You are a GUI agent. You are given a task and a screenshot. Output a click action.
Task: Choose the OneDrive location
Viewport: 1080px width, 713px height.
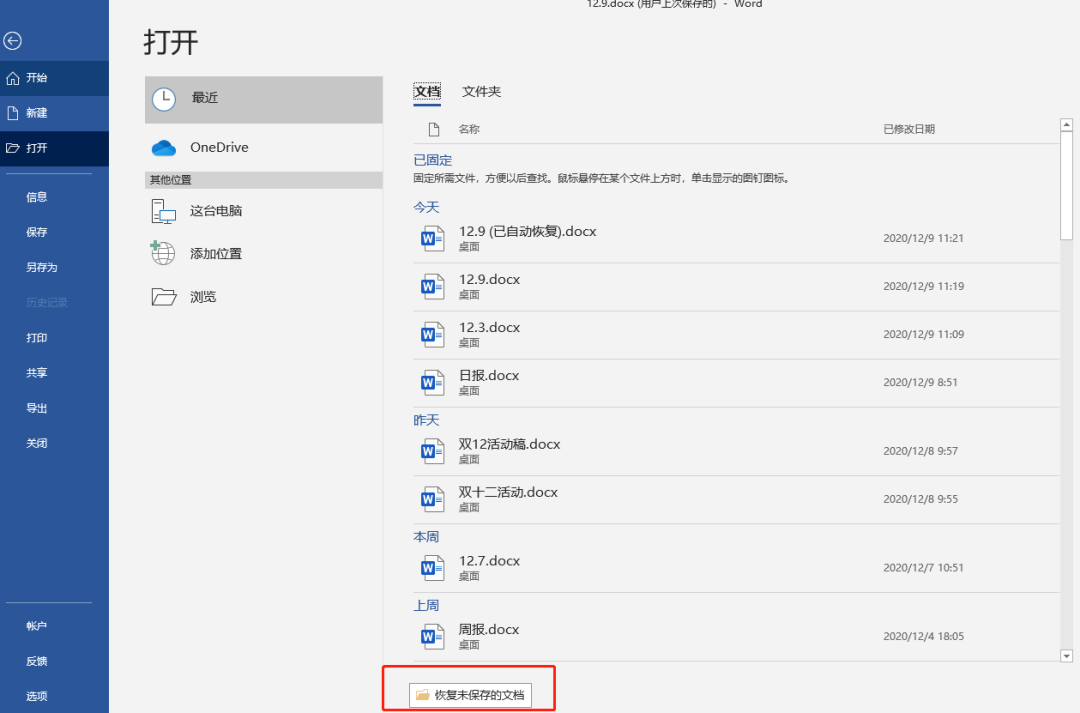click(x=264, y=147)
